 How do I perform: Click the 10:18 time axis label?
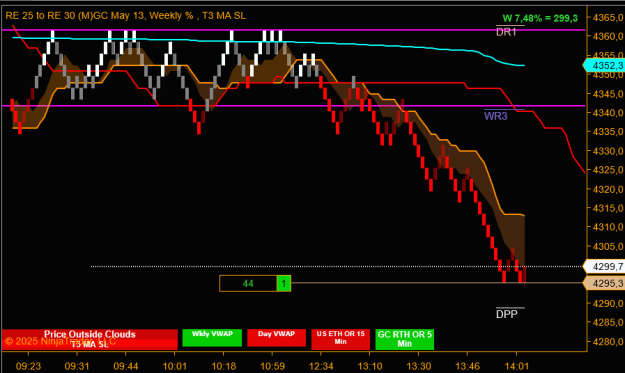[224, 366]
